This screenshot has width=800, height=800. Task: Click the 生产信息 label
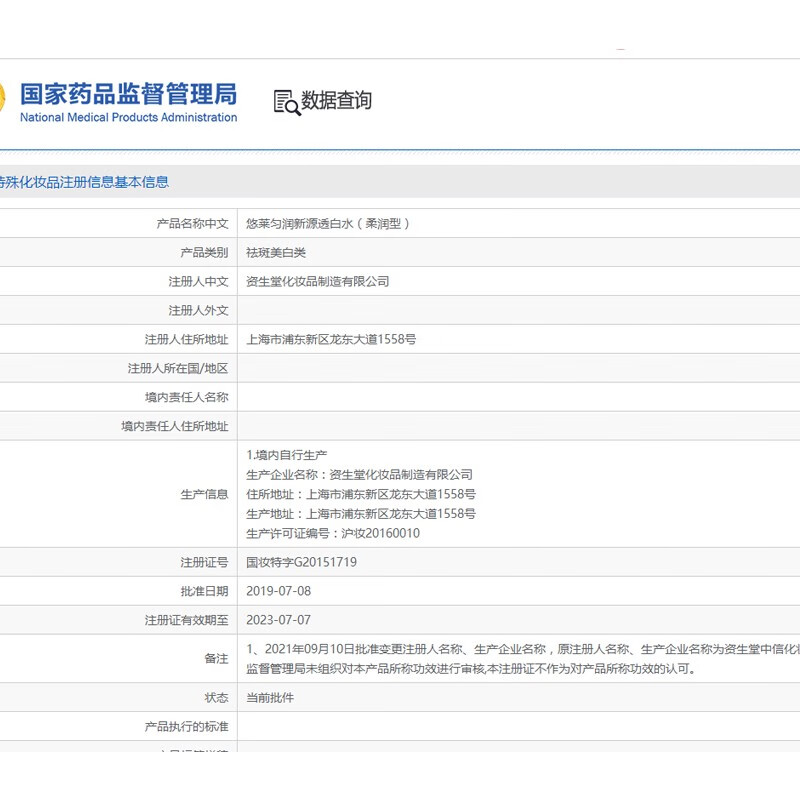coord(204,494)
